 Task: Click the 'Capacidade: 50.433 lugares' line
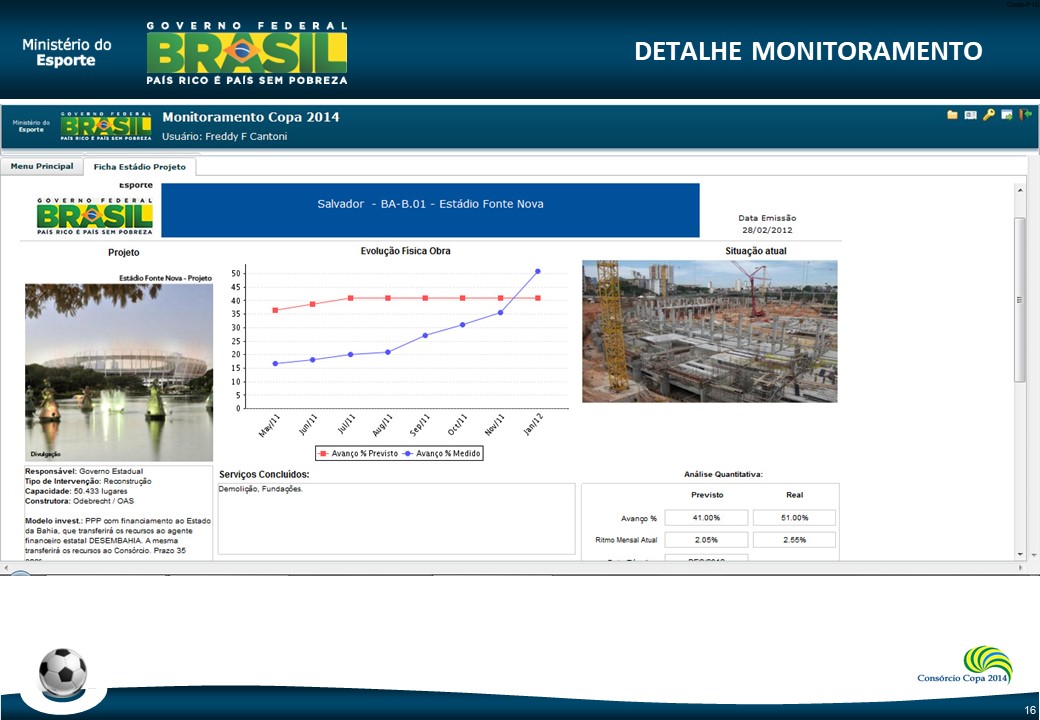click(x=76, y=491)
